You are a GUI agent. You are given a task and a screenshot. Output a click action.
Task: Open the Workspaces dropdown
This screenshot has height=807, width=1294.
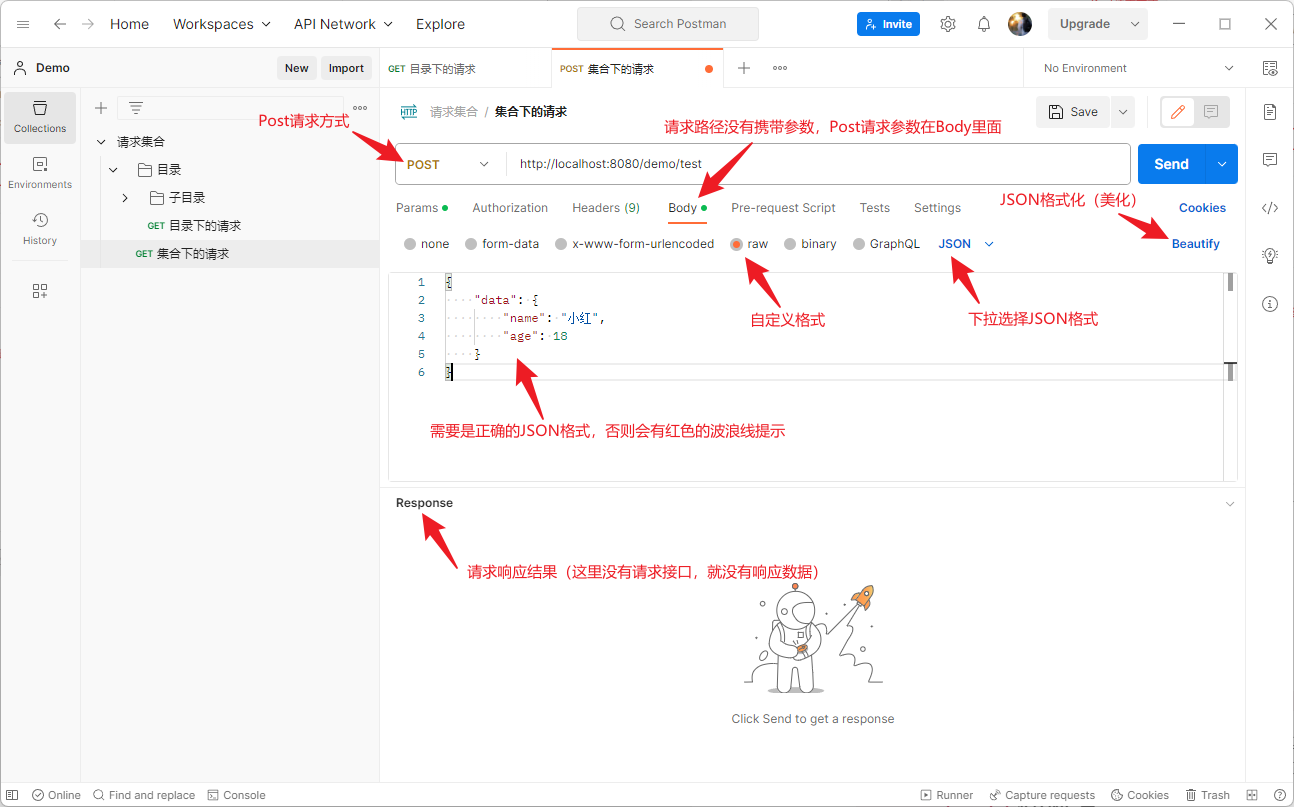point(221,24)
